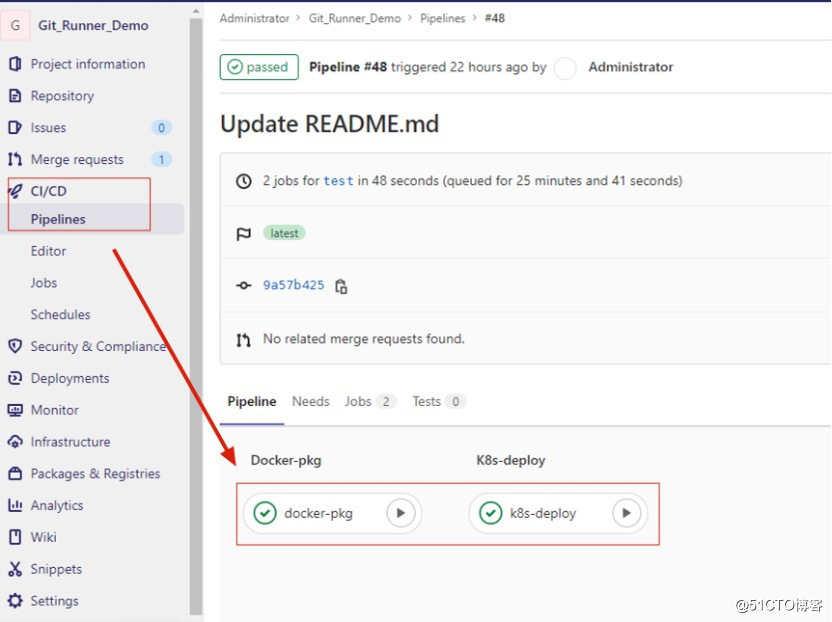Switch to the Jobs tab
The width and height of the screenshot is (832, 622).
[x=370, y=402]
